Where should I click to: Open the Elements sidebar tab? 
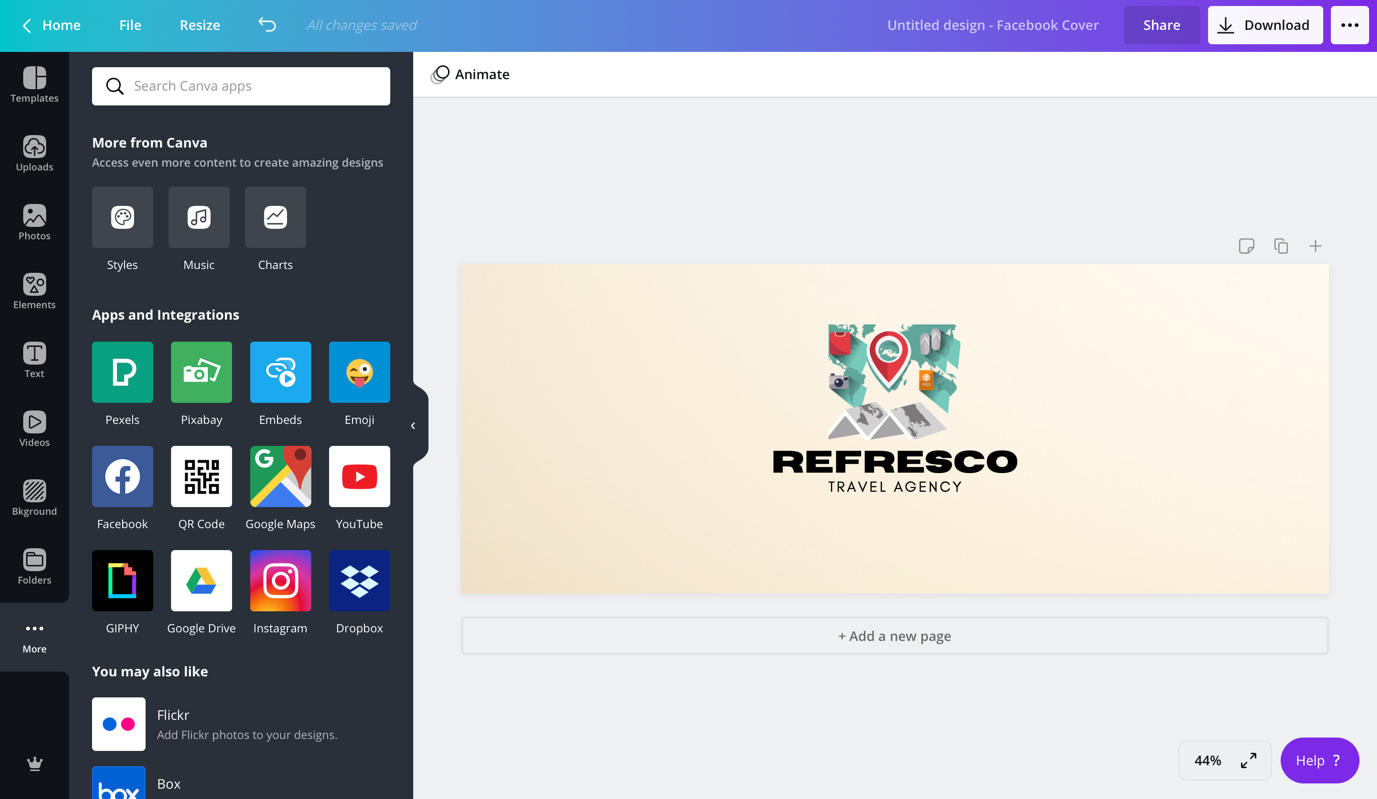[34, 292]
